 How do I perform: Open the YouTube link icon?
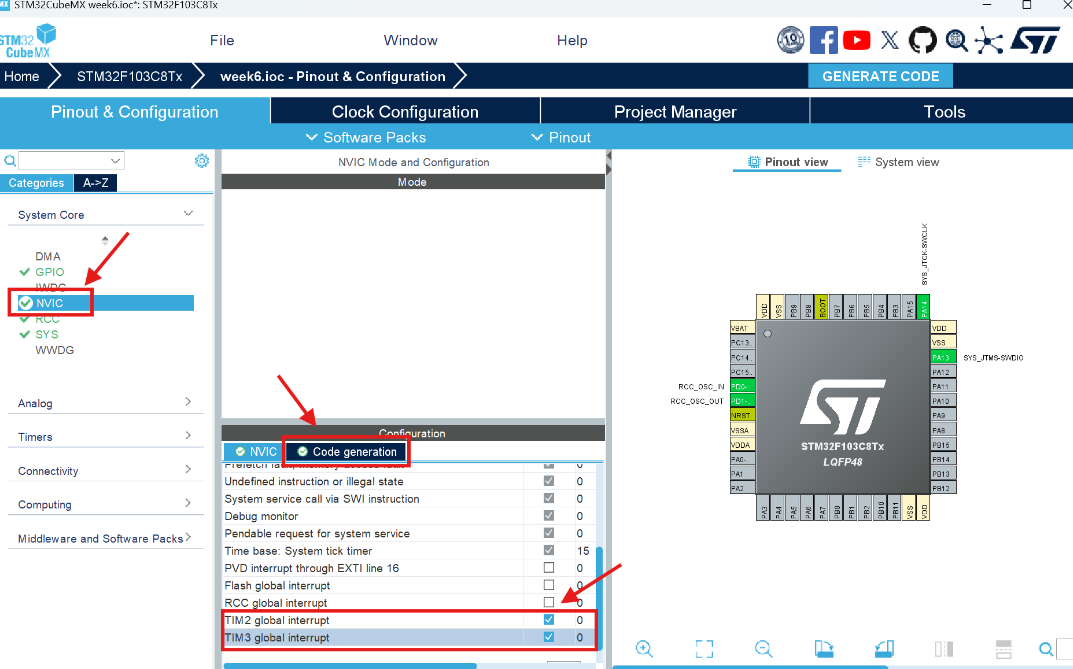857,40
